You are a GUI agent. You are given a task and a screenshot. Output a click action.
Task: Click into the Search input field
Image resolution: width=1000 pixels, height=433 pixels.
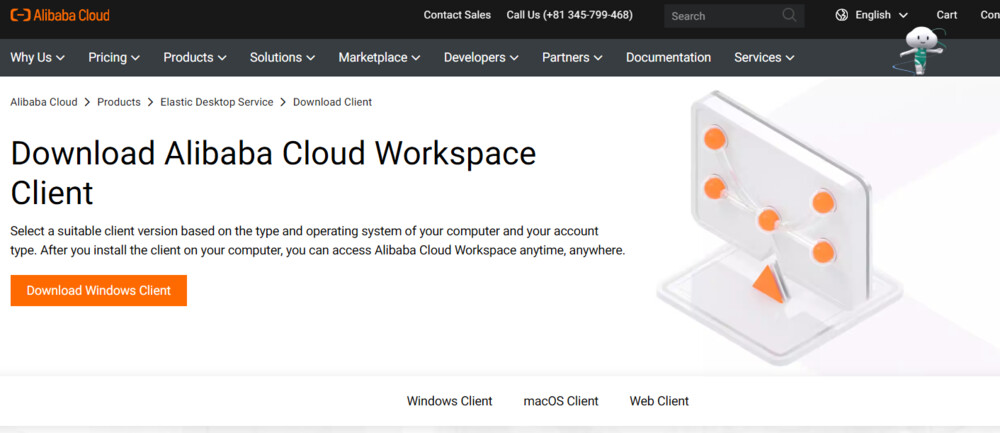722,16
